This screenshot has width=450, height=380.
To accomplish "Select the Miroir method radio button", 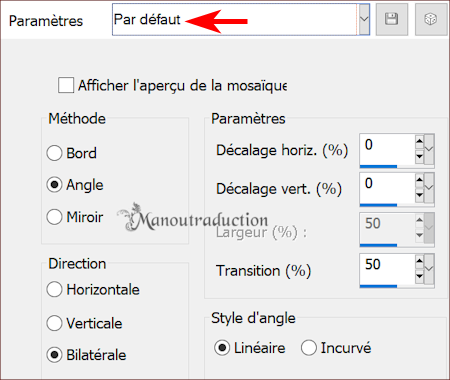I will point(54,217).
